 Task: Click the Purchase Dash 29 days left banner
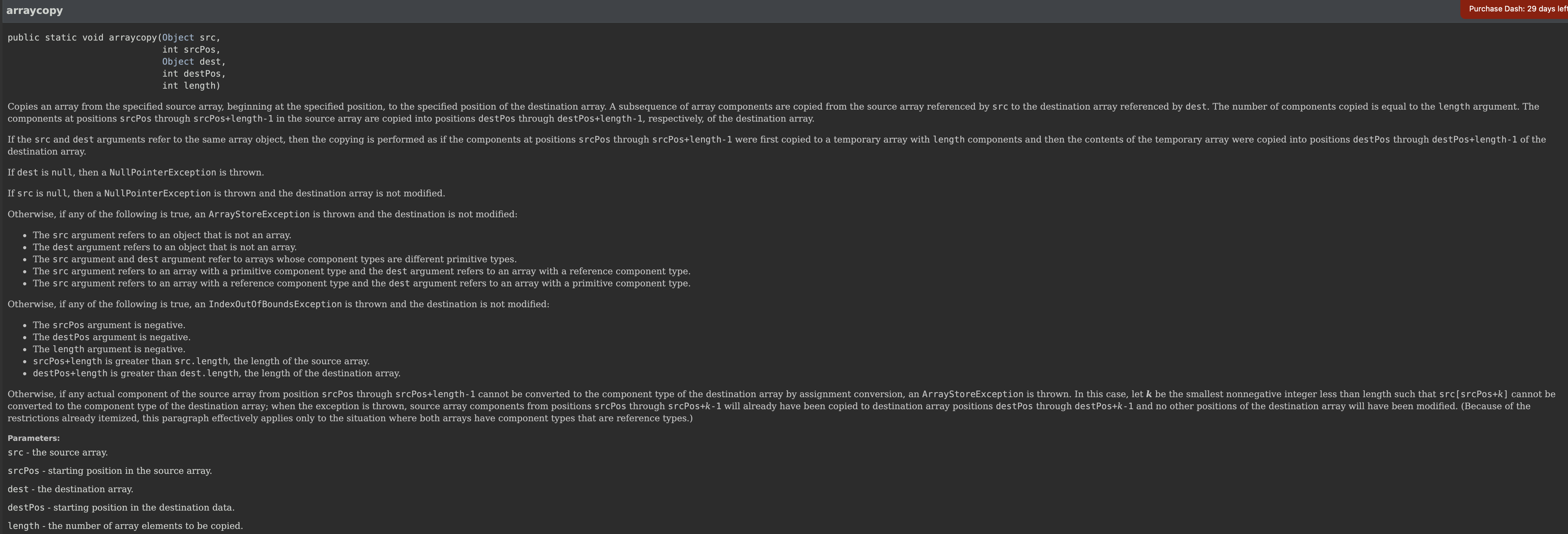1514,9
